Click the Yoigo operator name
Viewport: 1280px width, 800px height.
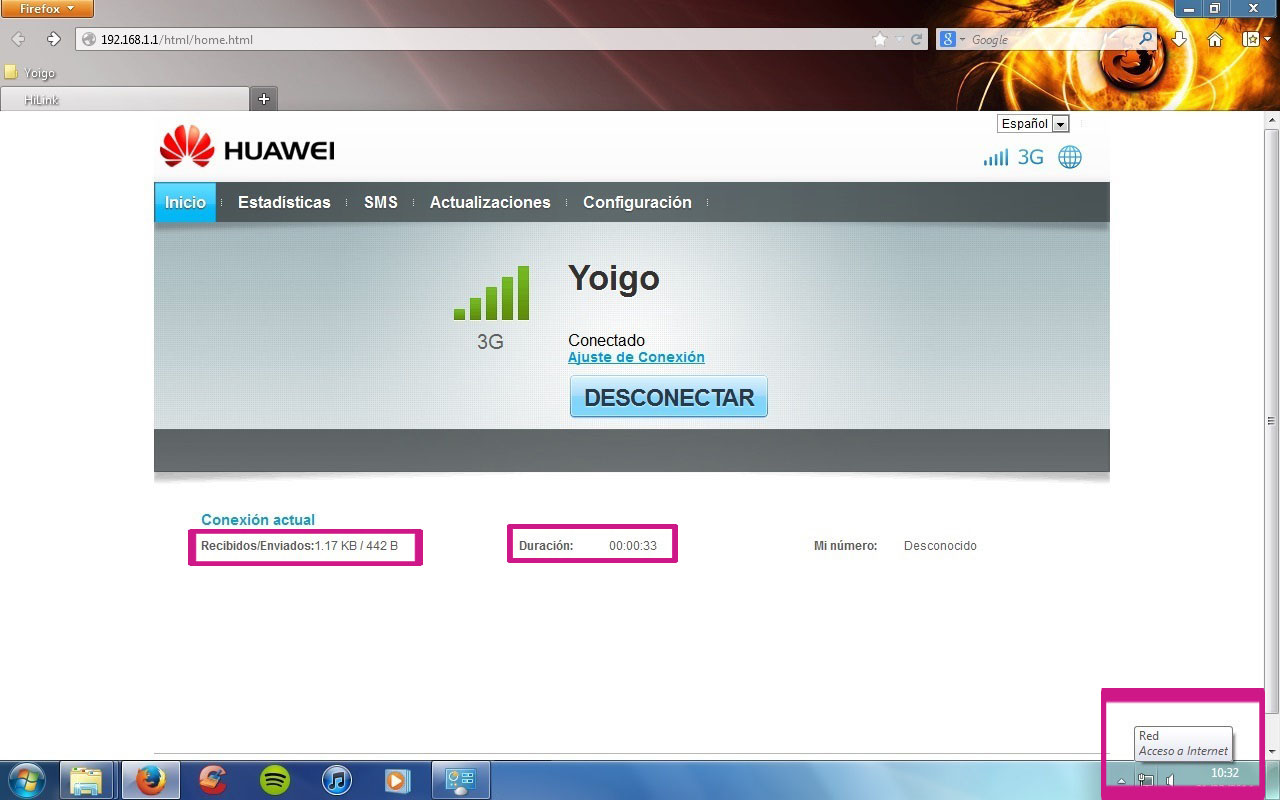coord(614,278)
